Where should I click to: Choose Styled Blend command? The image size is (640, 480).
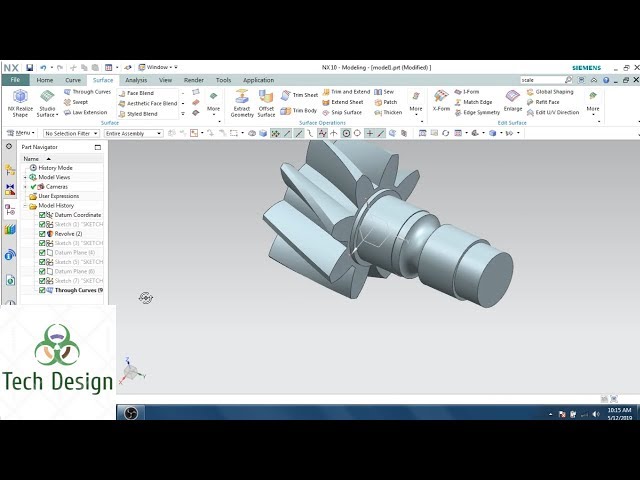tap(138, 114)
